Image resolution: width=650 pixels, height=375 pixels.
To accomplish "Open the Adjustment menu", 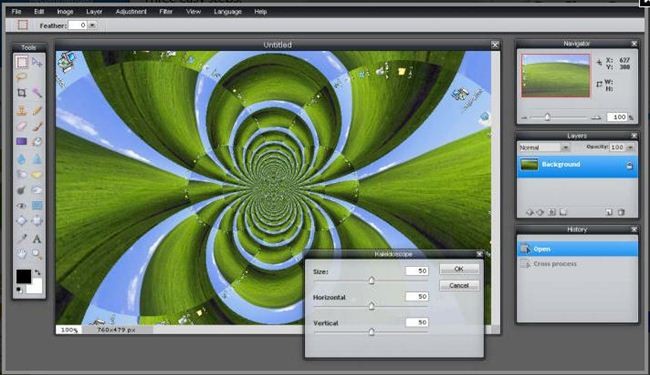I will (131, 12).
